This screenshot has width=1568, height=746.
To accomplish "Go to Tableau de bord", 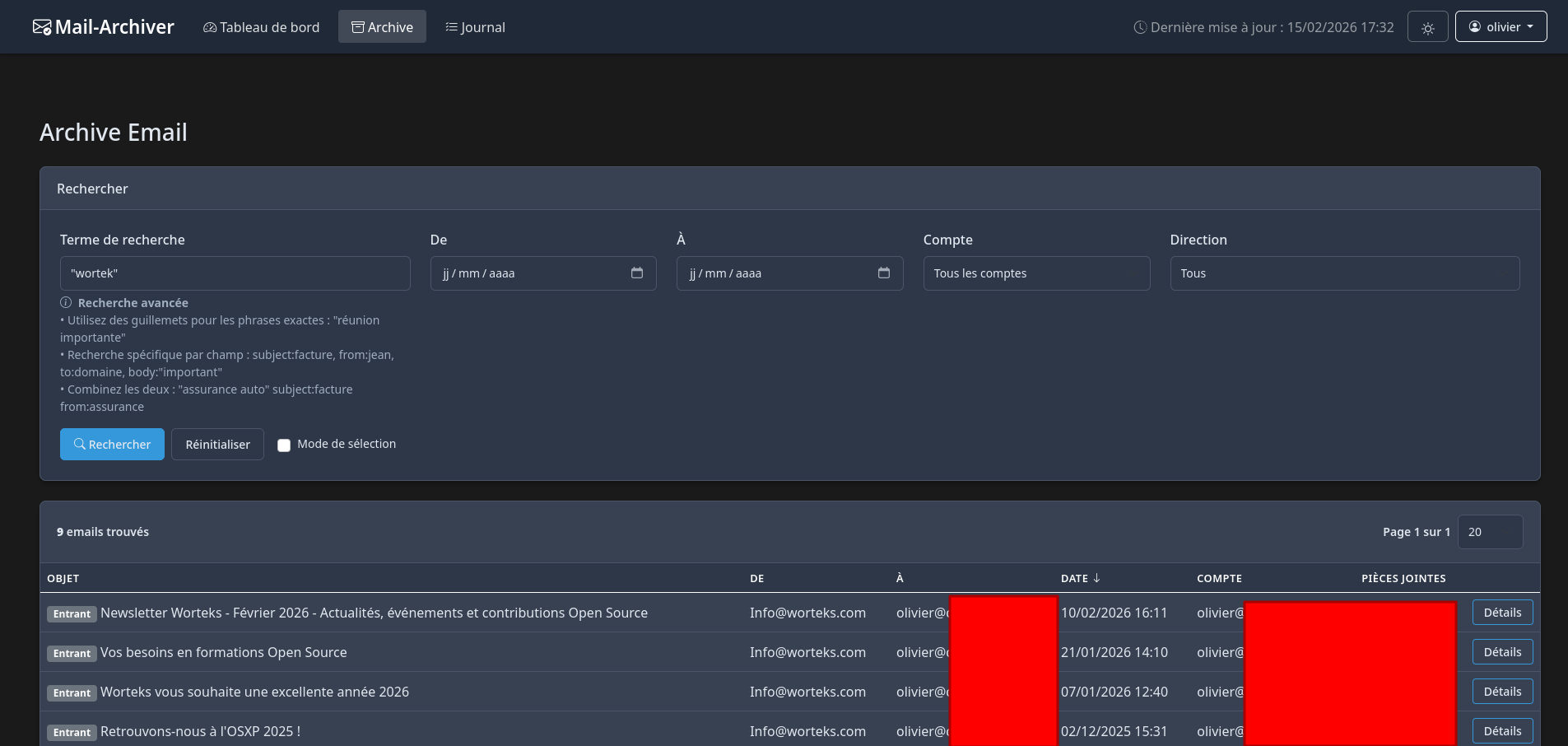I will (261, 27).
